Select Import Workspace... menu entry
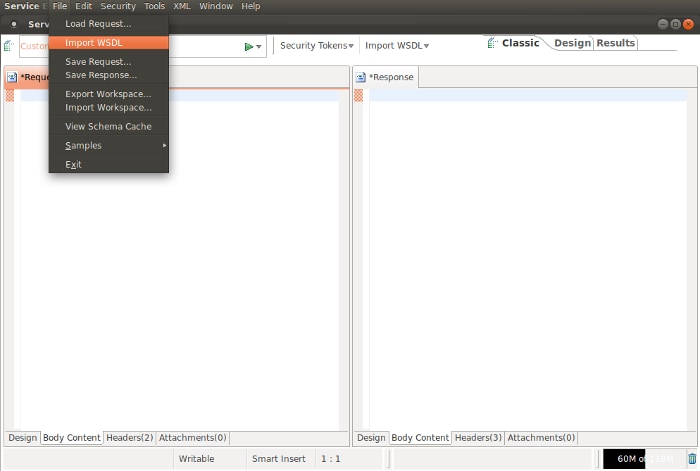This screenshot has width=700, height=471. pos(108,108)
